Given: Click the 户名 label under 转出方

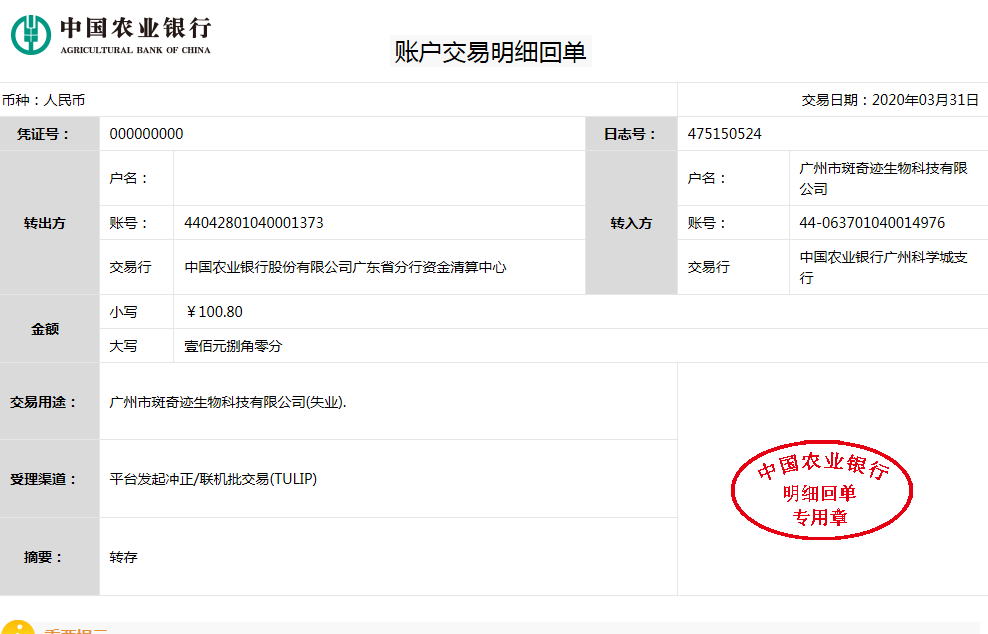Looking at the screenshot, I should [129, 178].
